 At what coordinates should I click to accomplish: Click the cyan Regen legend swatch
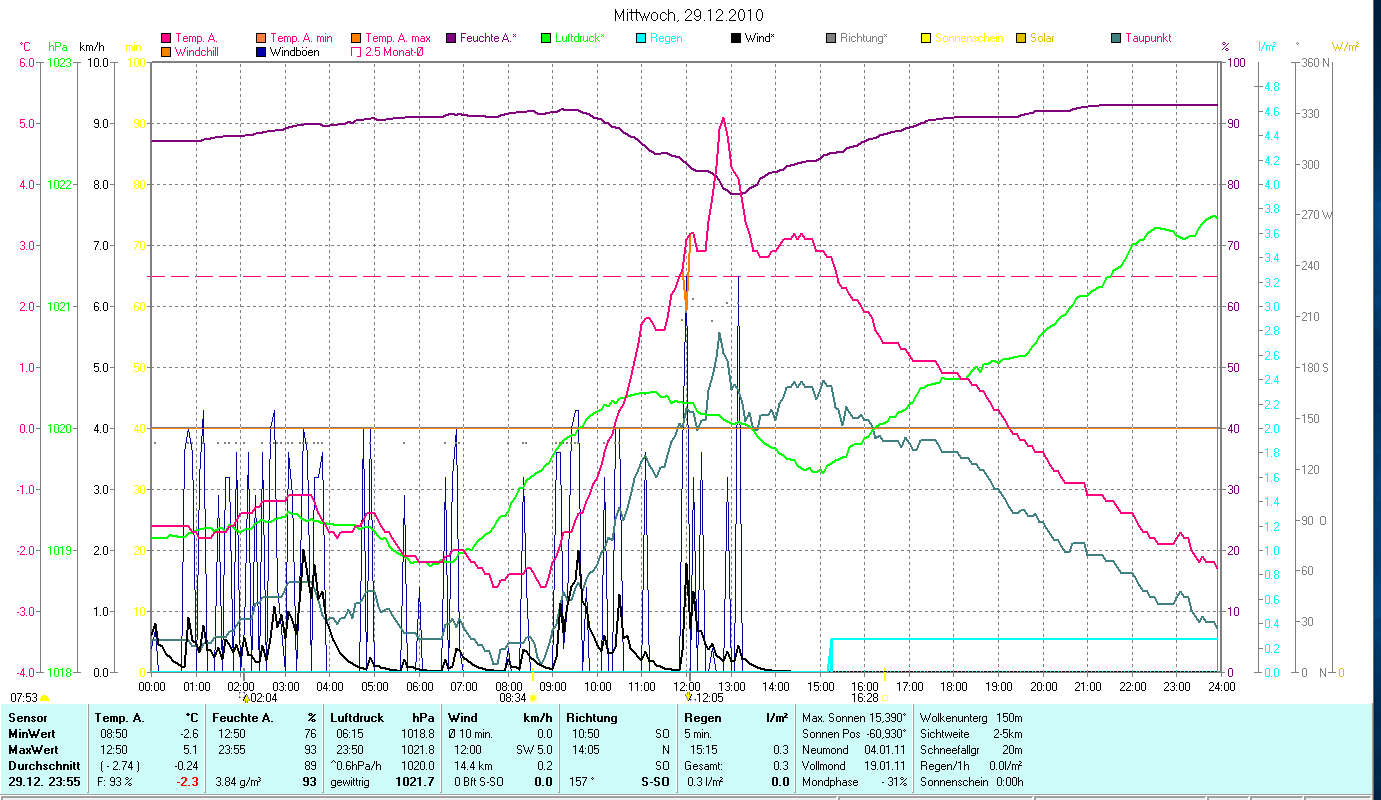(x=641, y=38)
